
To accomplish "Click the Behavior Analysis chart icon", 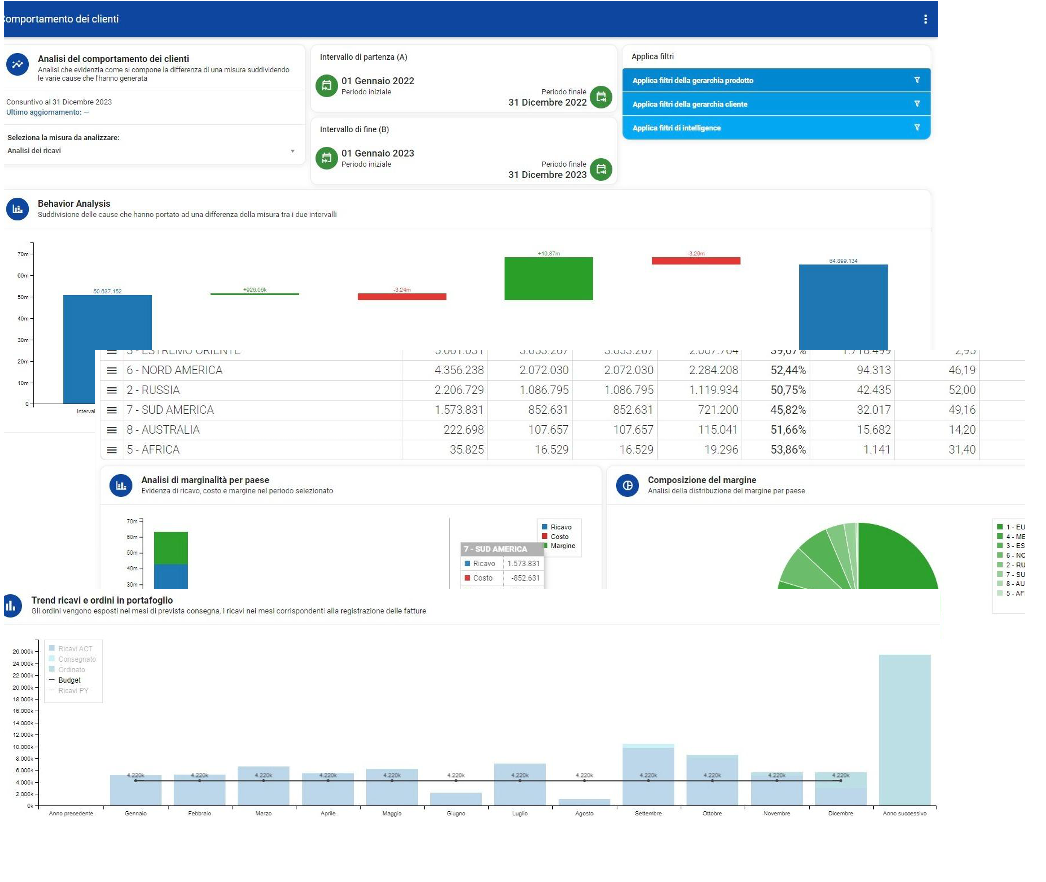I will click(17, 209).
